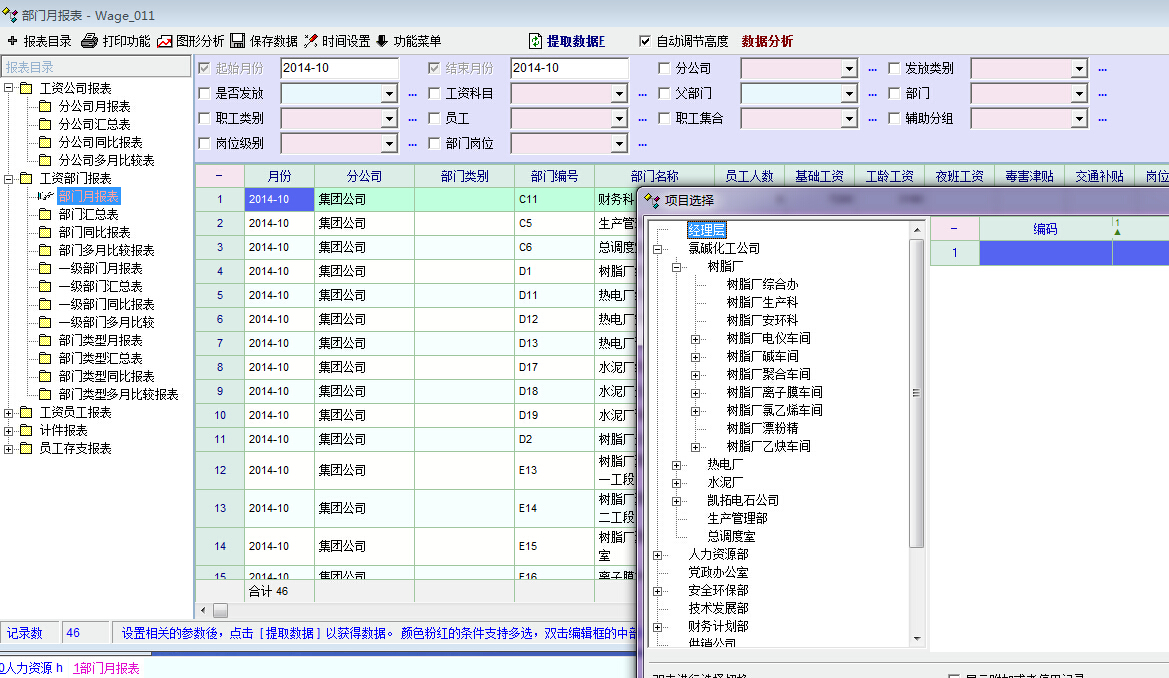The width and height of the screenshot is (1169, 678).
Task: Click the 功能菜单 down-arrow icon
Action: pyautogui.click(x=382, y=41)
